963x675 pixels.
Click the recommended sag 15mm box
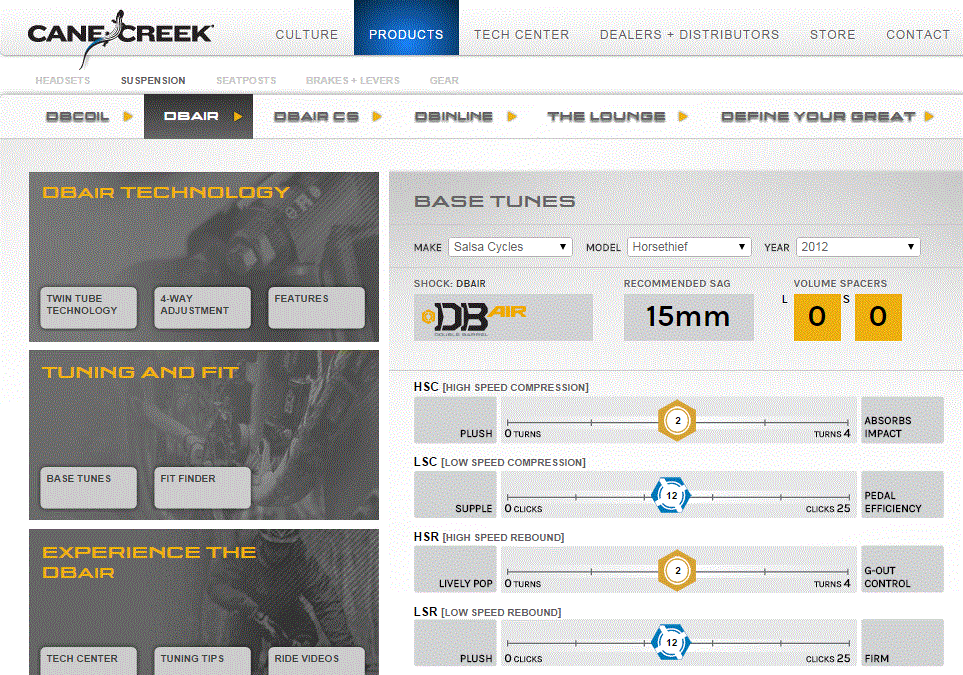click(688, 317)
